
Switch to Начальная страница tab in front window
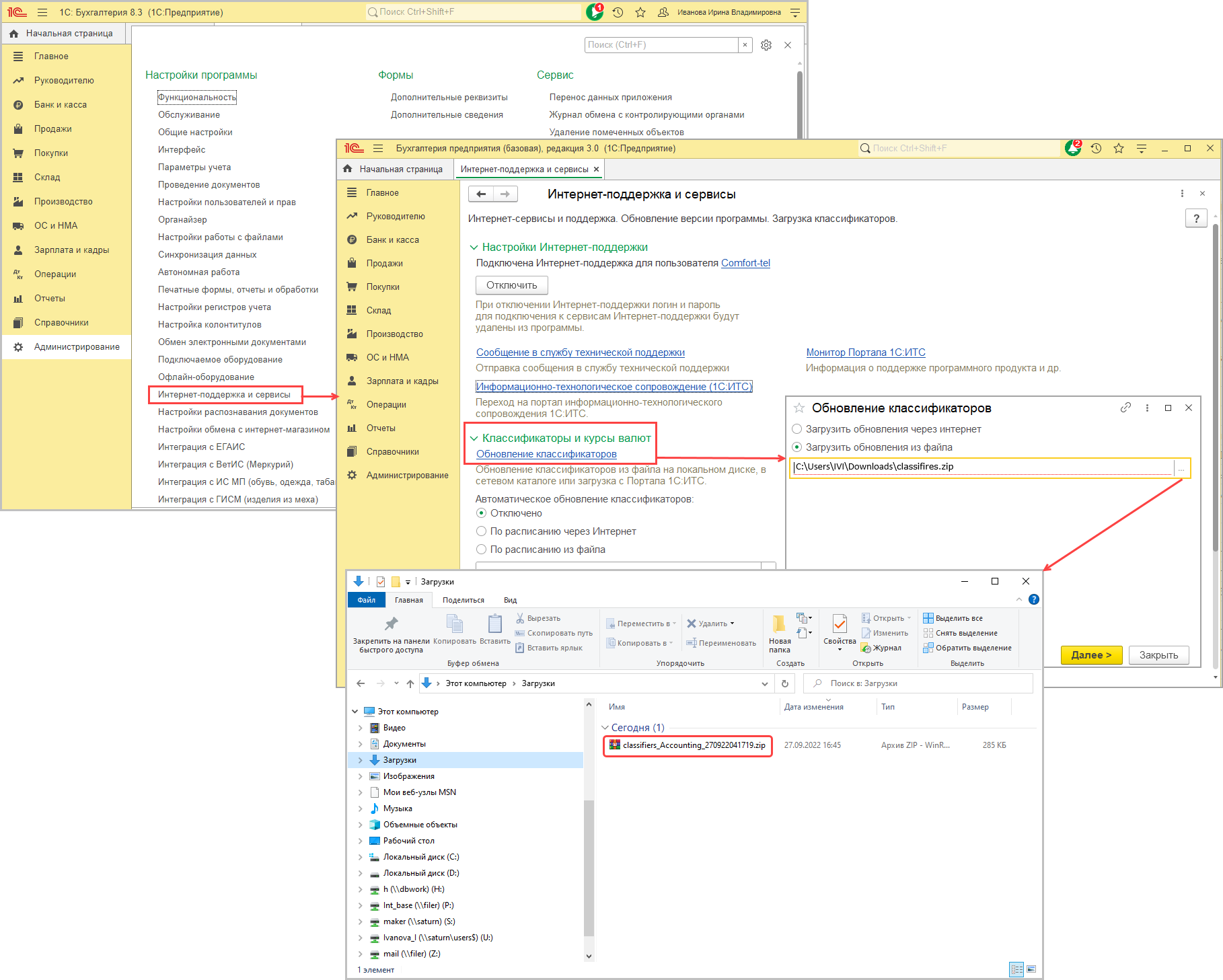394,169
